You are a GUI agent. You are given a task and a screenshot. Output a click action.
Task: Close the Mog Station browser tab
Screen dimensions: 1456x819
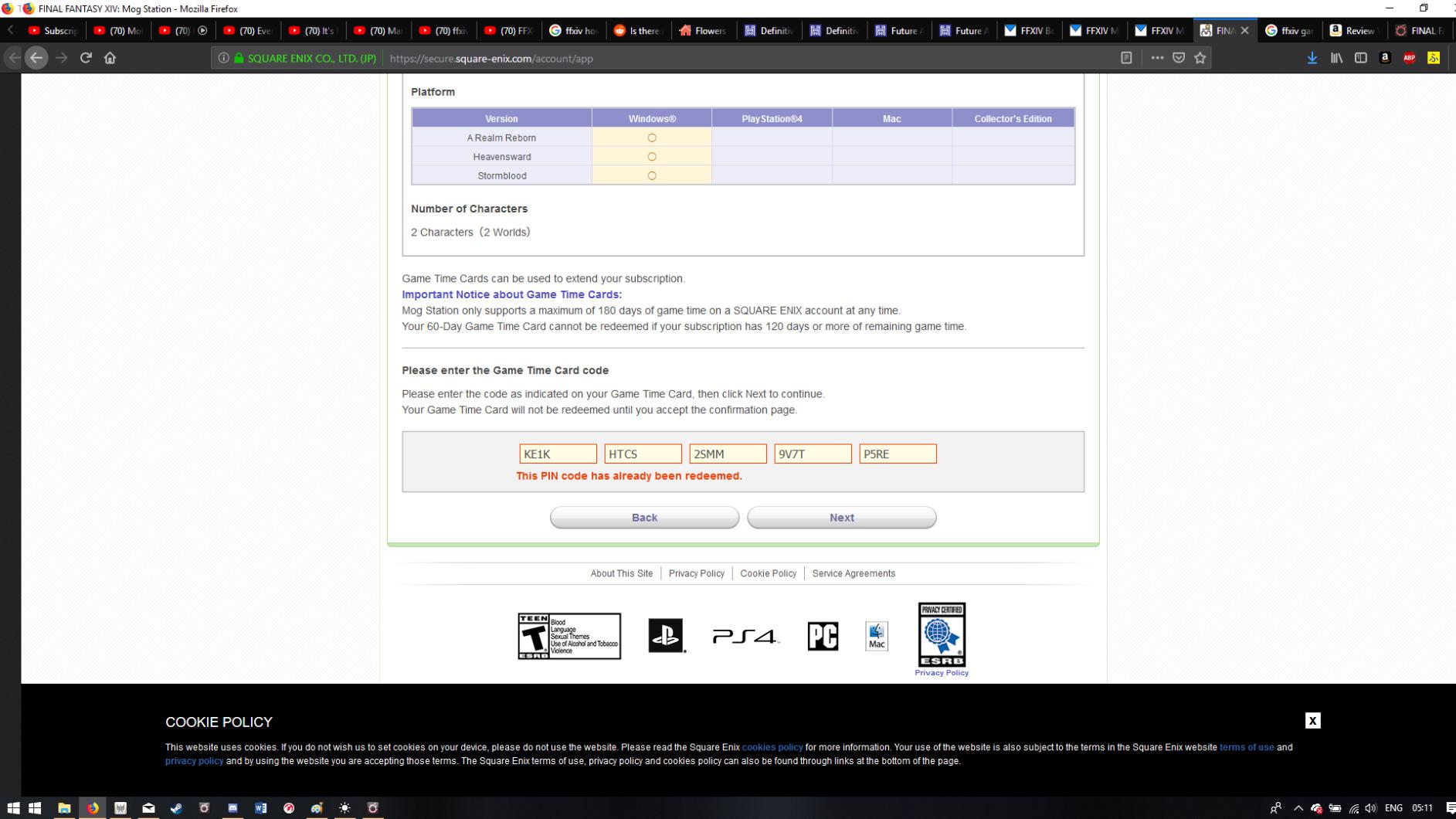click(1244, 31)
